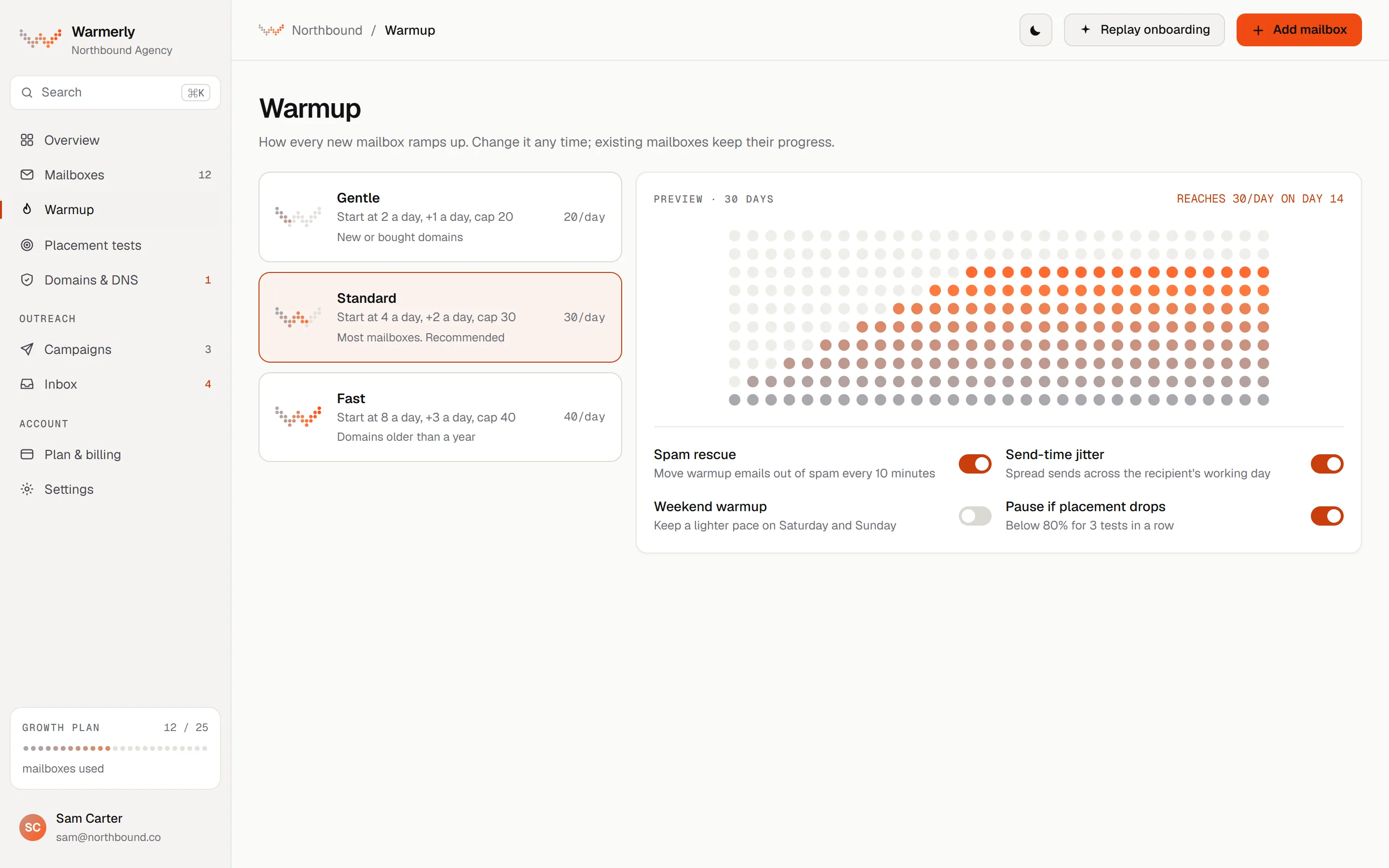Screen dimensions: 1389x868
Task: Click the Plan & billing card icon
Action: point(27,454)
